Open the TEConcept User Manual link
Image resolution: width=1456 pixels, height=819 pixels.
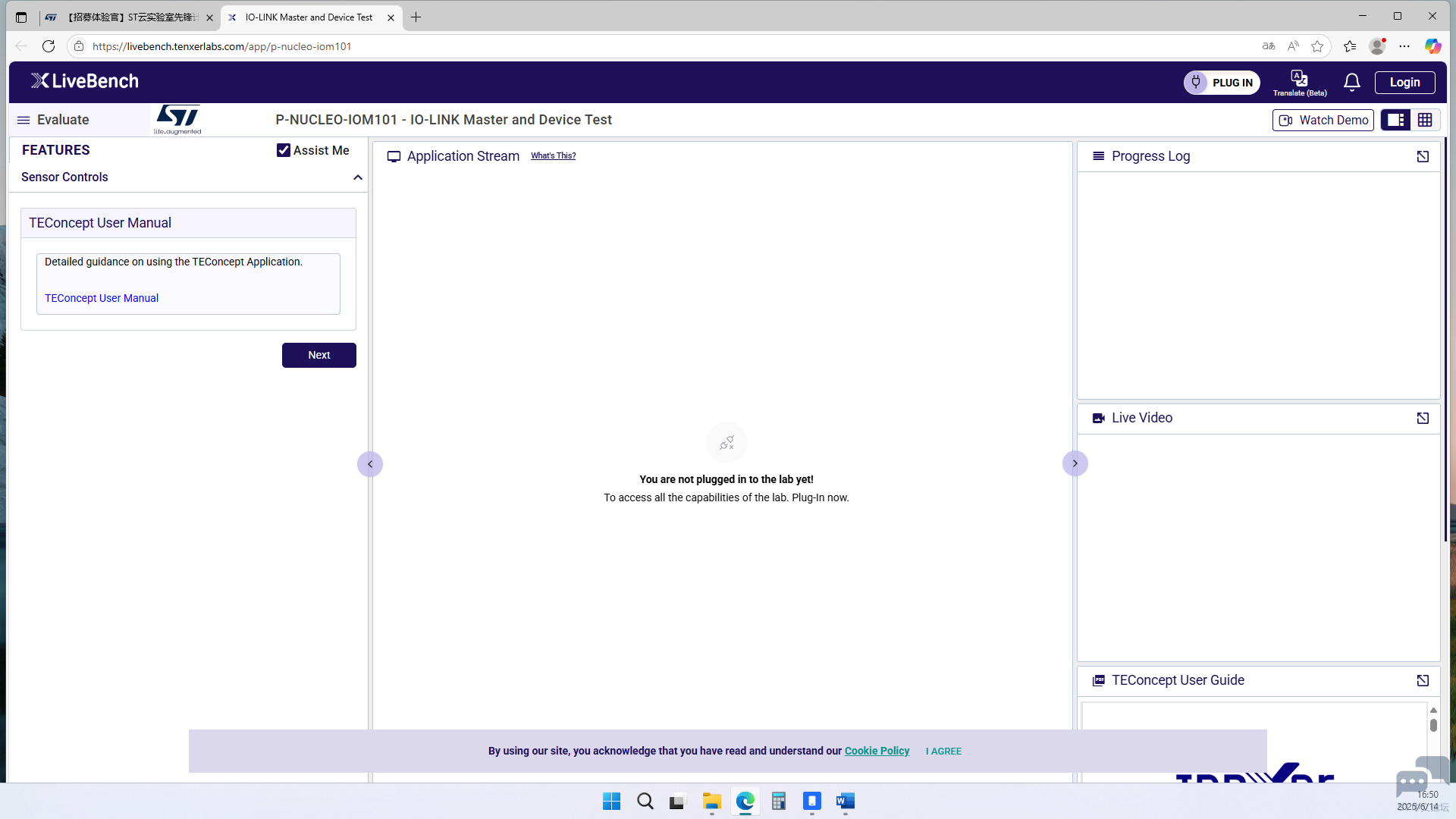[x=102, y=298]
